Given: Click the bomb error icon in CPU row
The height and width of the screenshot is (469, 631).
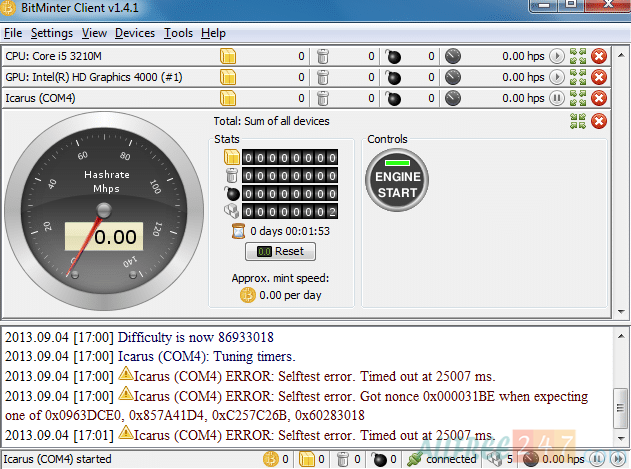Looking at the screenshot, I should (393, 56).
